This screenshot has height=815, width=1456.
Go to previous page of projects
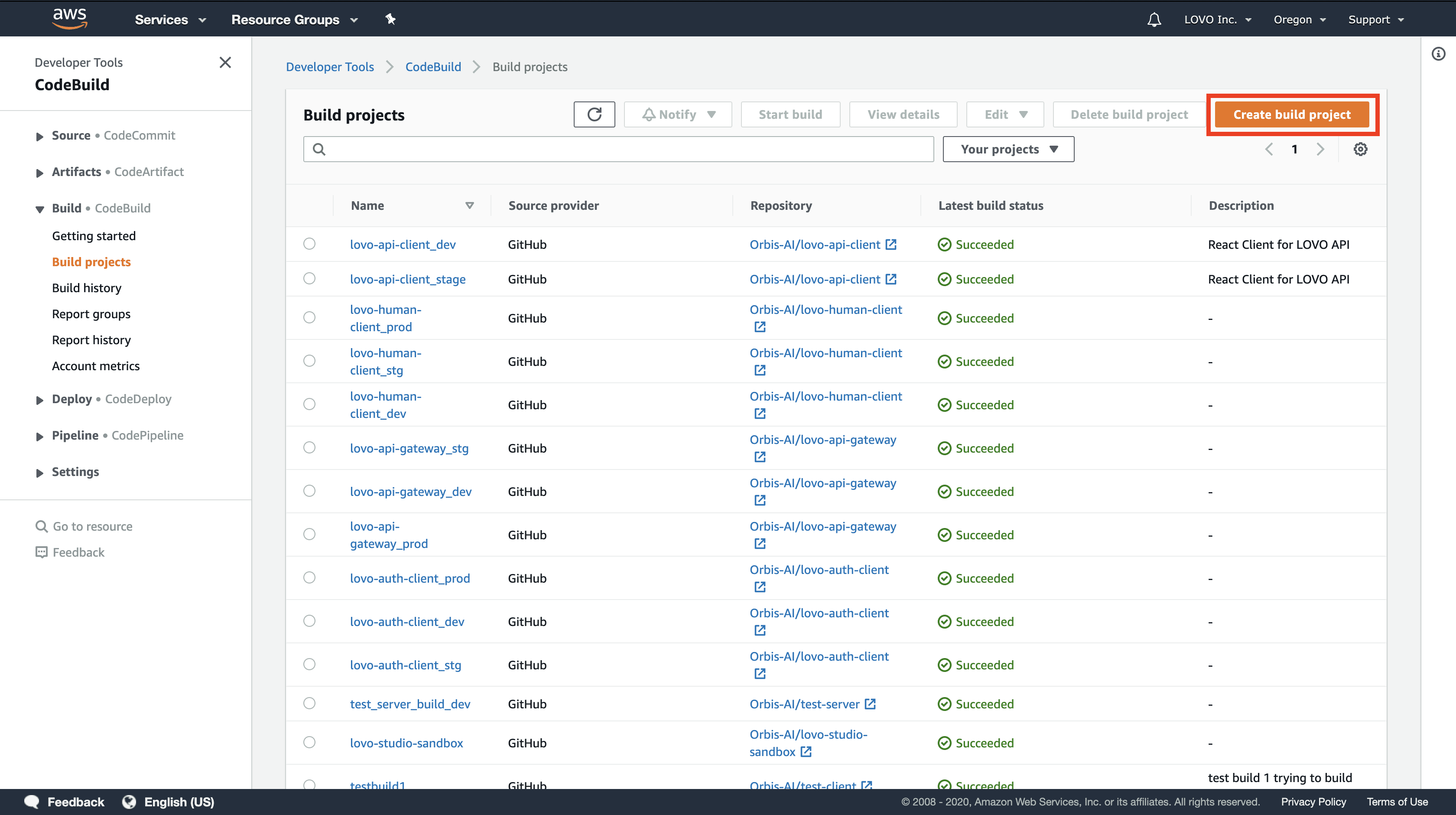[1269, 149]
